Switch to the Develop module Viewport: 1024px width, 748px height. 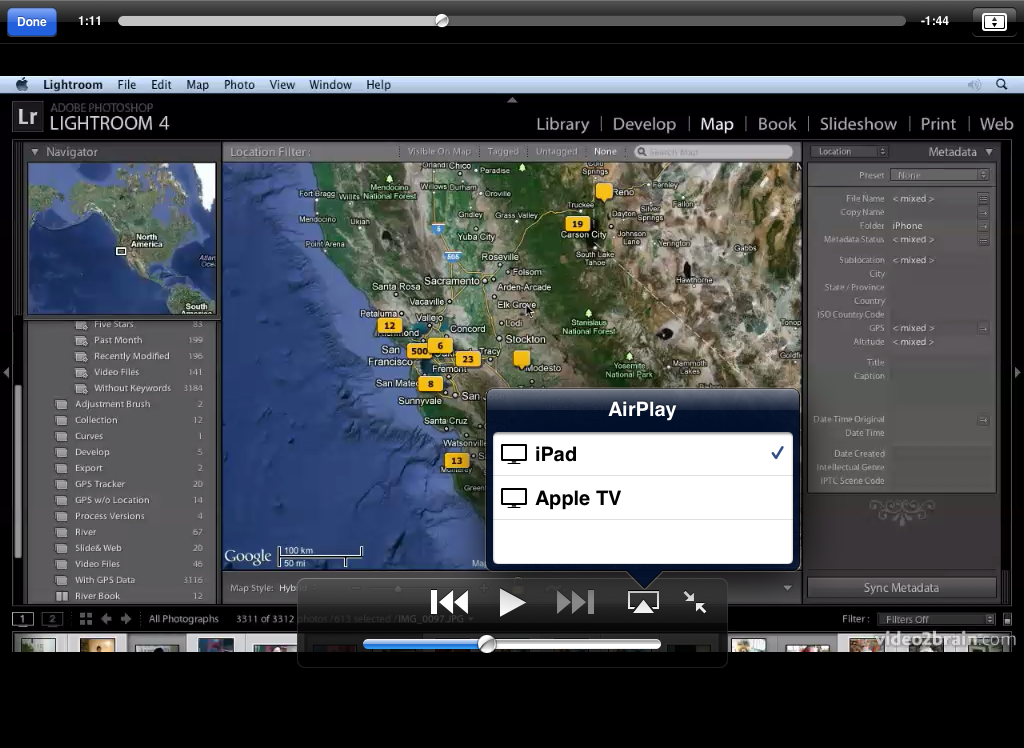click(x=644, y=124)
